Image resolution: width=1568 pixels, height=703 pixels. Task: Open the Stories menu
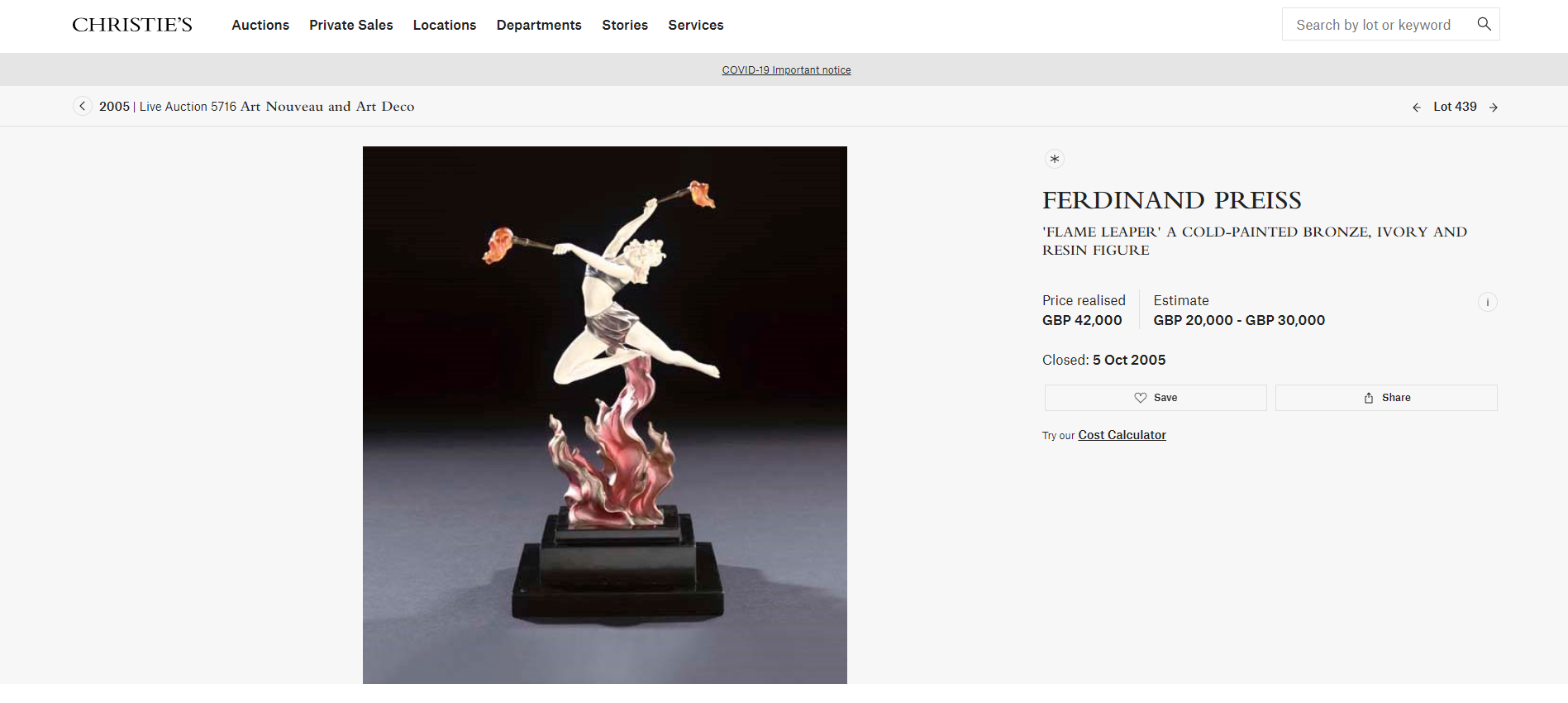pos(625,25)
